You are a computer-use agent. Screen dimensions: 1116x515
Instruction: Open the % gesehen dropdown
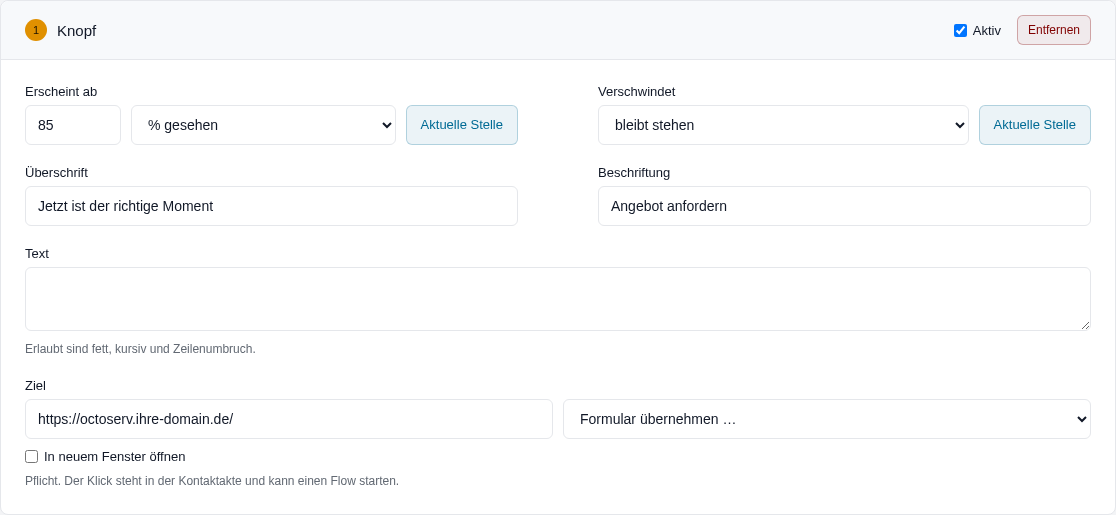pyautogui.click(x=263, y=125)
